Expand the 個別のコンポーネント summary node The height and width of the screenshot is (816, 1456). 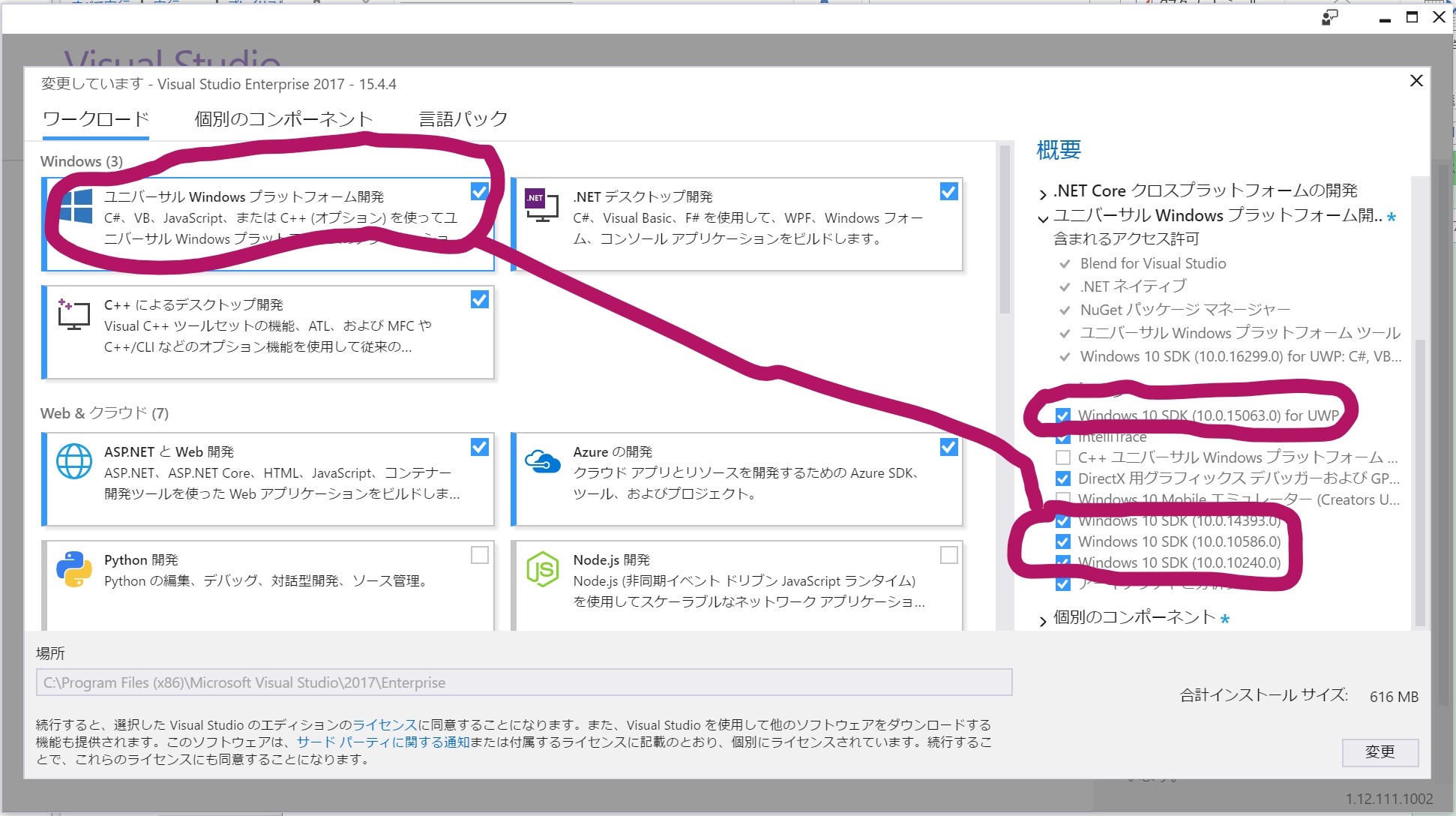tap(1043, 620)
